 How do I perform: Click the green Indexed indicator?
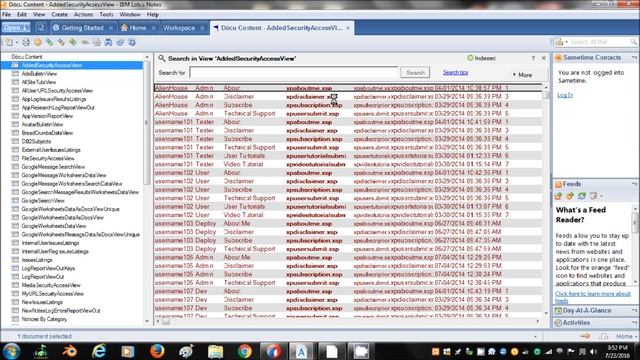tap(481, 58)
